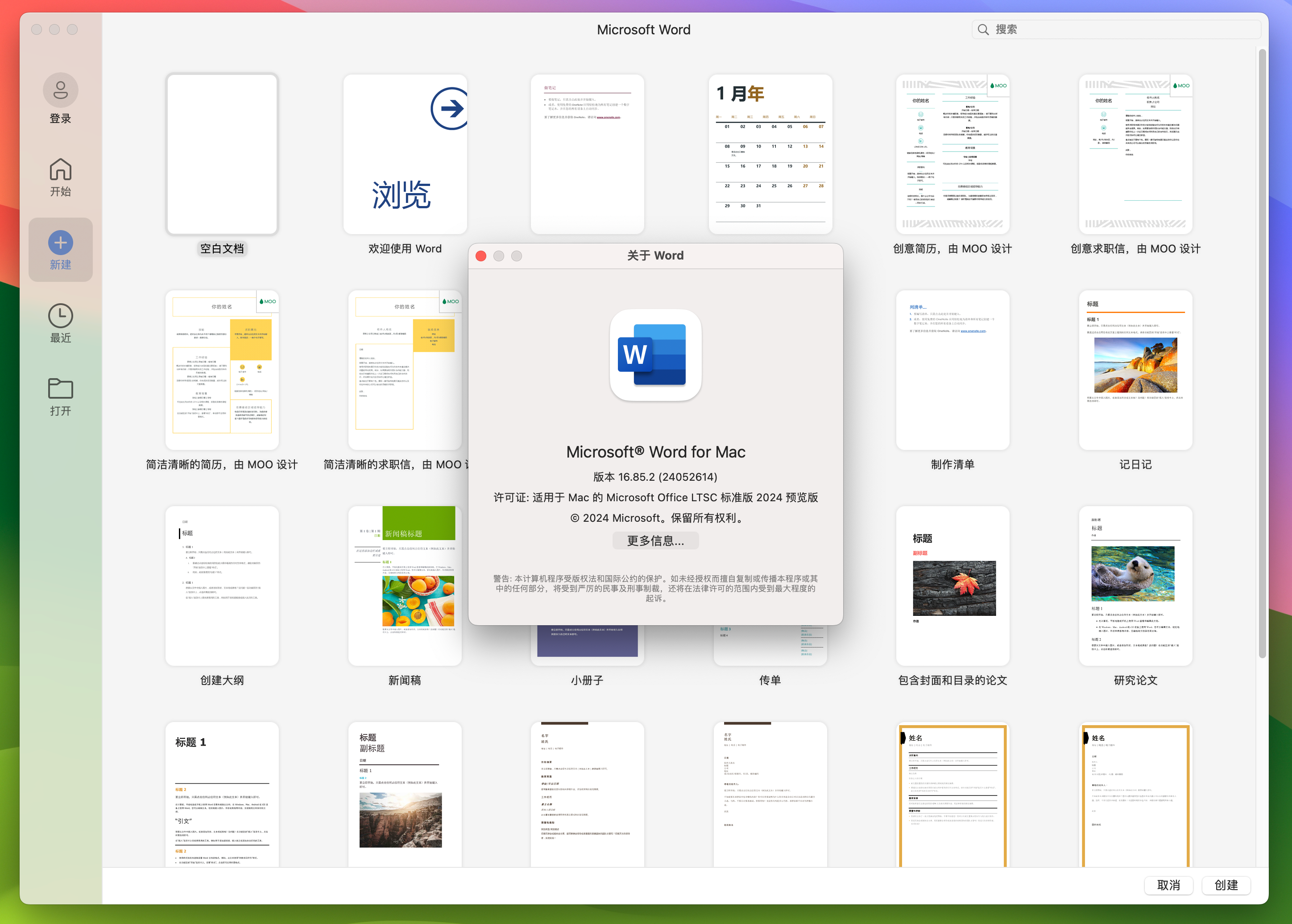Click the arrow icon on 欢迎使用 Word template
Screen dimensions: 1292x924
click(450, 109)
